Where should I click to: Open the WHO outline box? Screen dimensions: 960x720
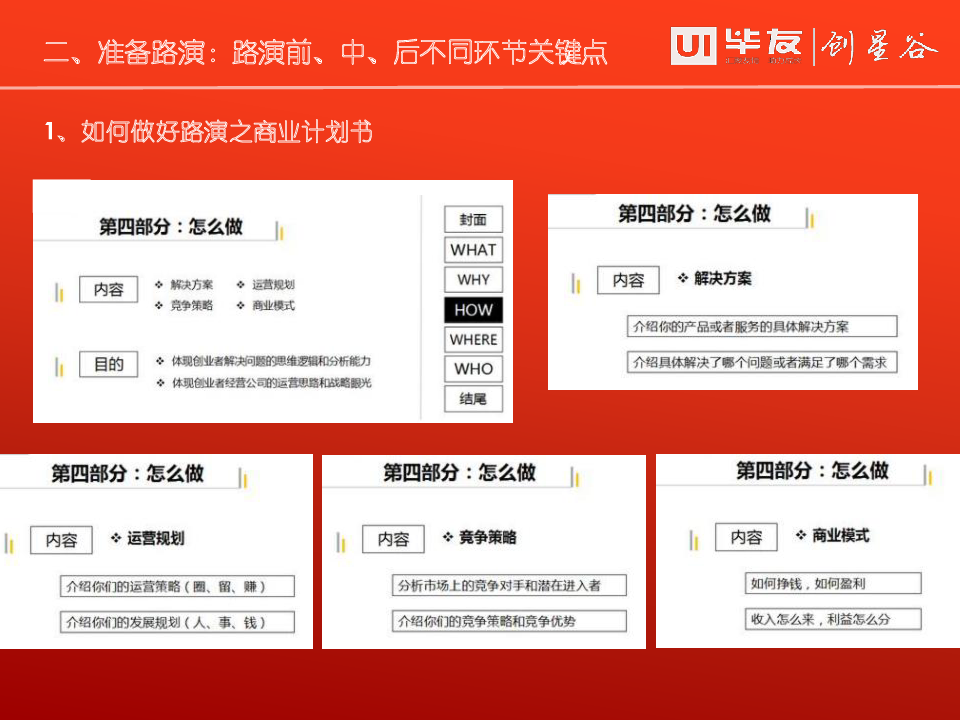coord(473,369)
